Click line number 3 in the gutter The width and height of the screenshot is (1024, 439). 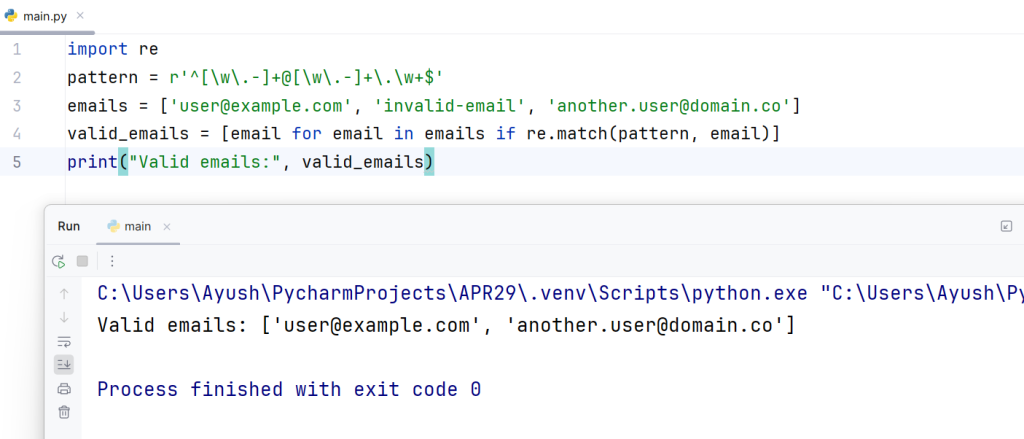coord(17,105)
